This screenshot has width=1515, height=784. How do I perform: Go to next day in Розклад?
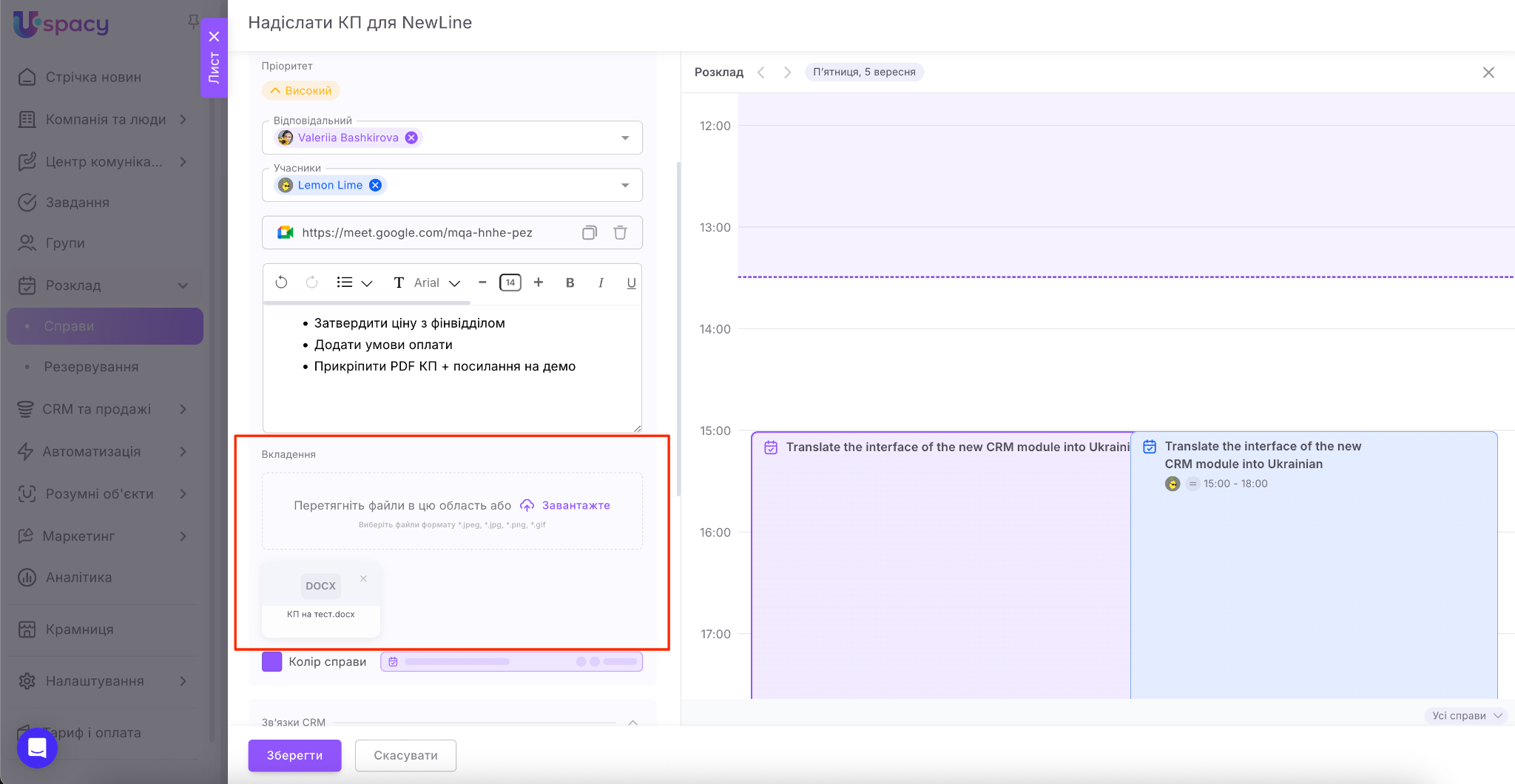coord(787,72)
